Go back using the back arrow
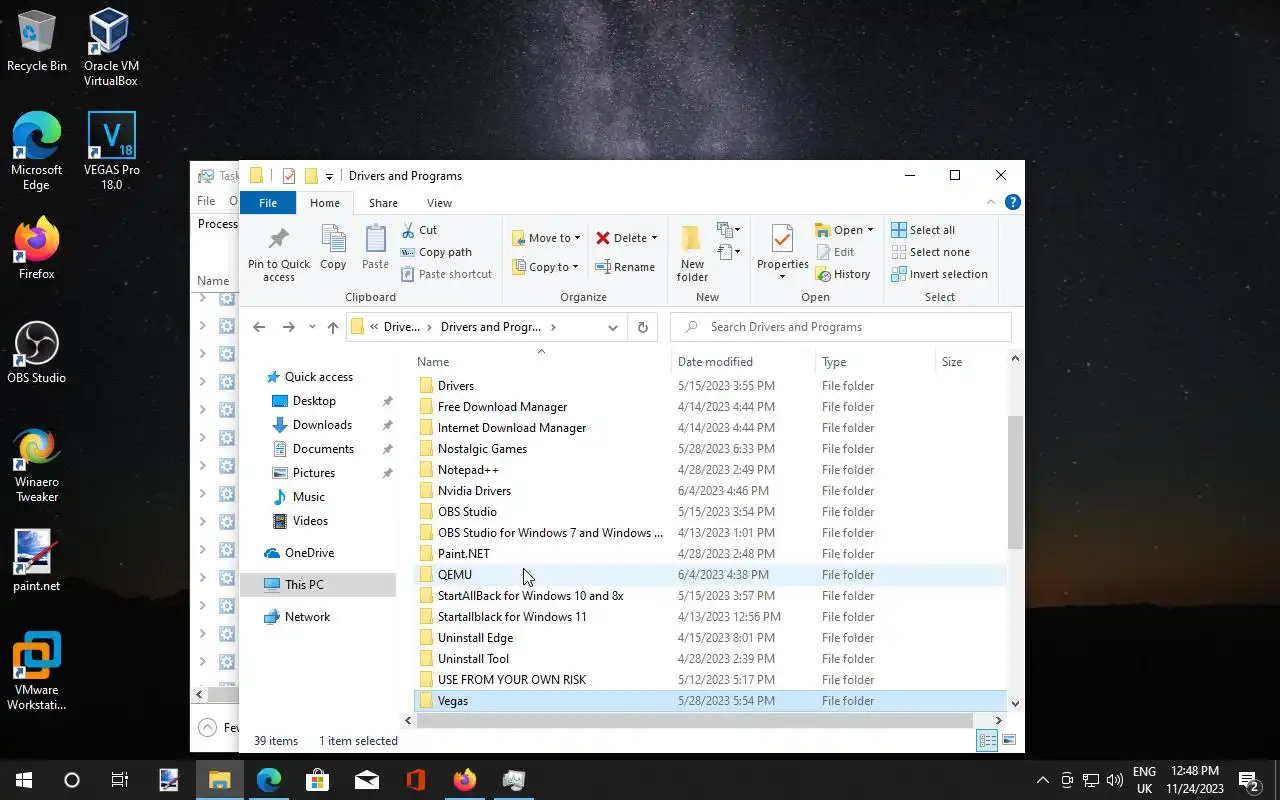This screenshot has height=800, width=1280. (x=259, y=327)
